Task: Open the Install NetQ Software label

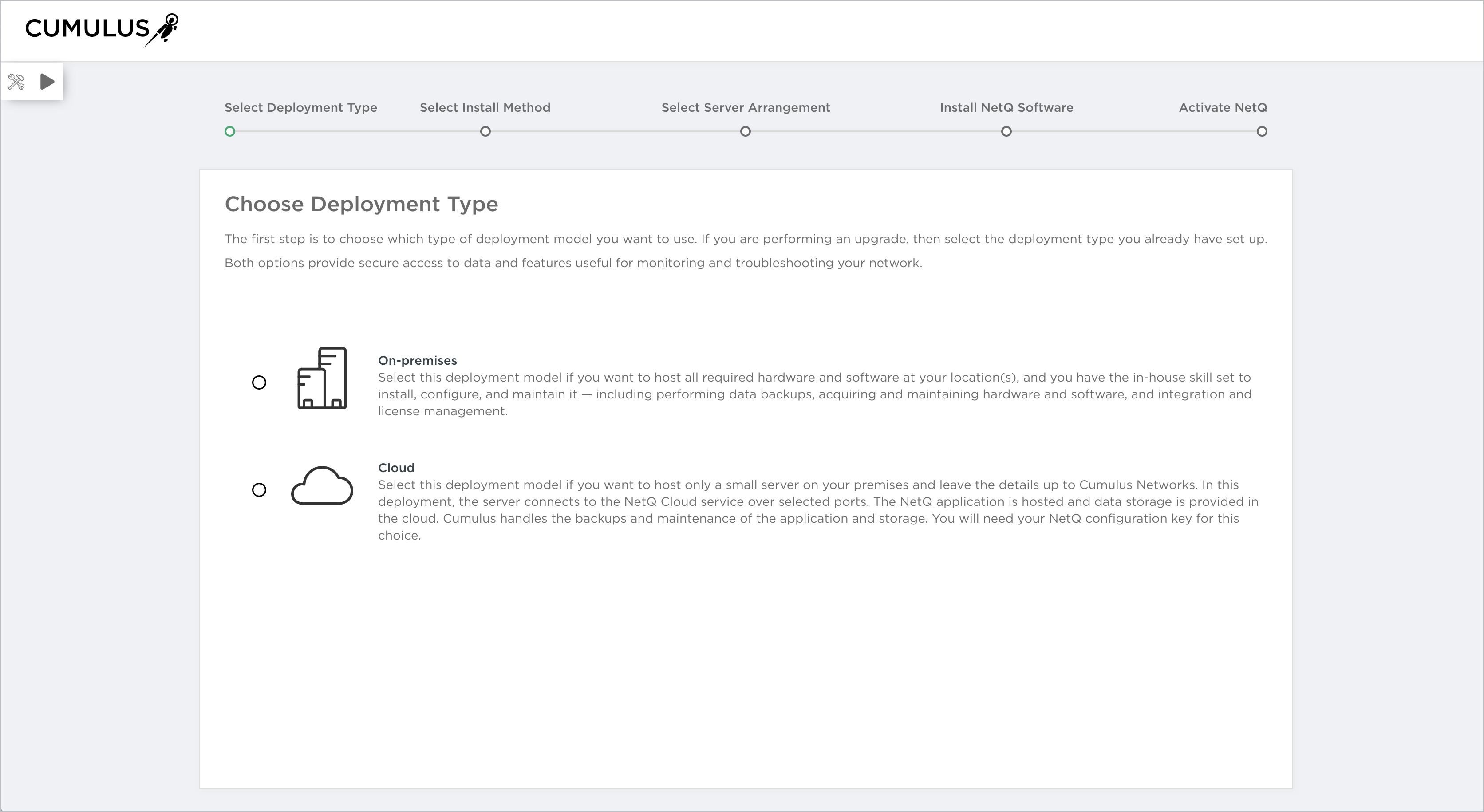Action: pos(1006,108)
